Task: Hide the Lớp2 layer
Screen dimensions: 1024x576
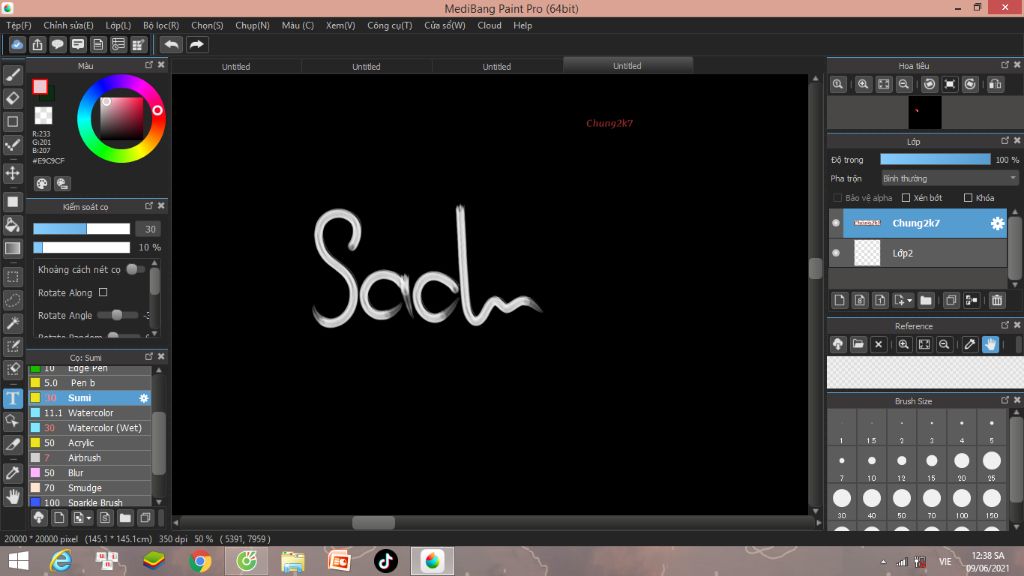Action: click(x=836, y=253)
